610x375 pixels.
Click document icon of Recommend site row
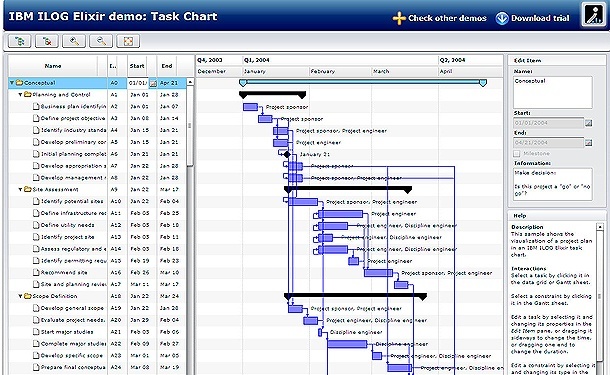coord(36,272)
